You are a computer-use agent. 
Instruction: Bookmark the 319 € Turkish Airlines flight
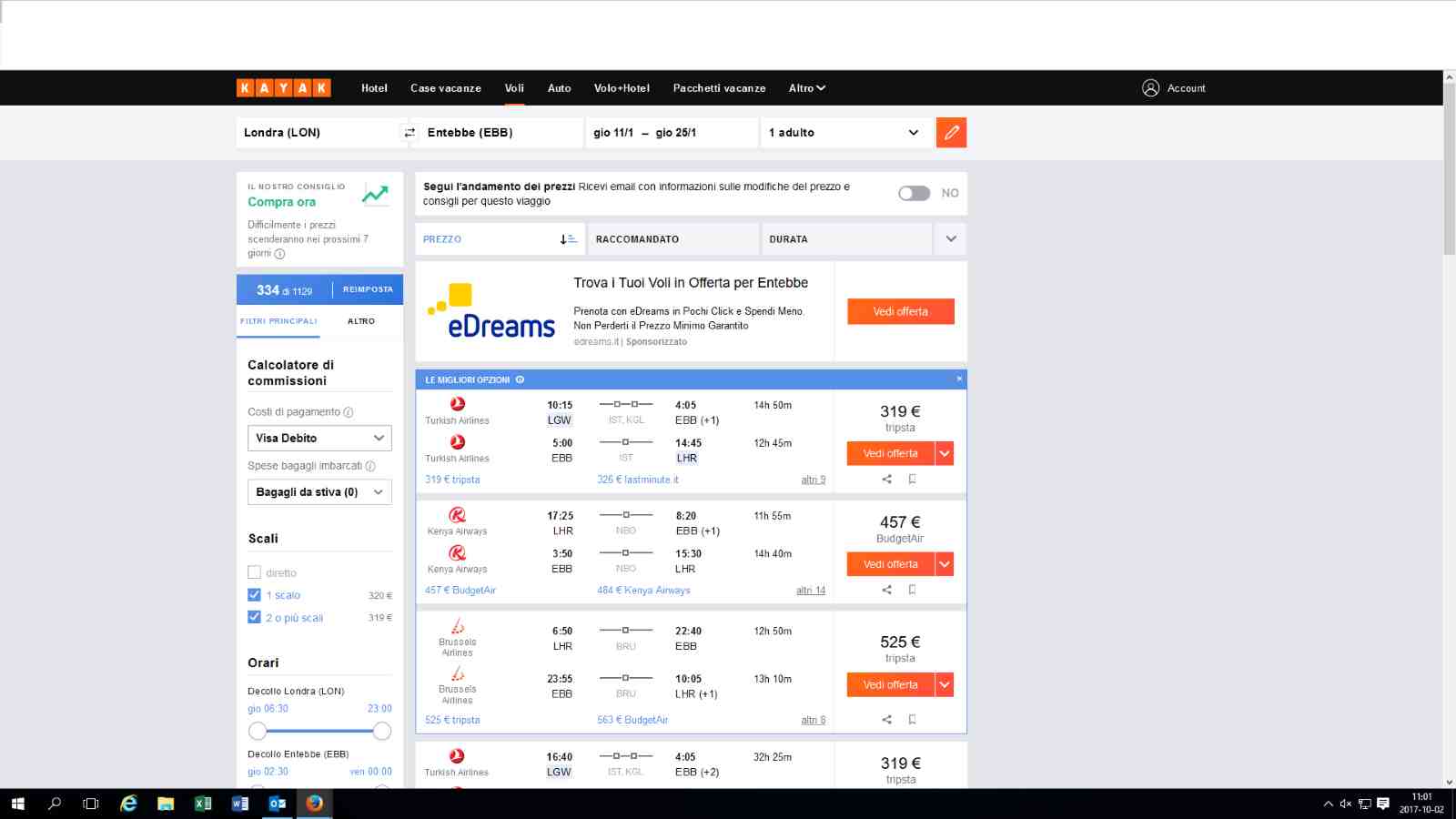tap(912, 479)
